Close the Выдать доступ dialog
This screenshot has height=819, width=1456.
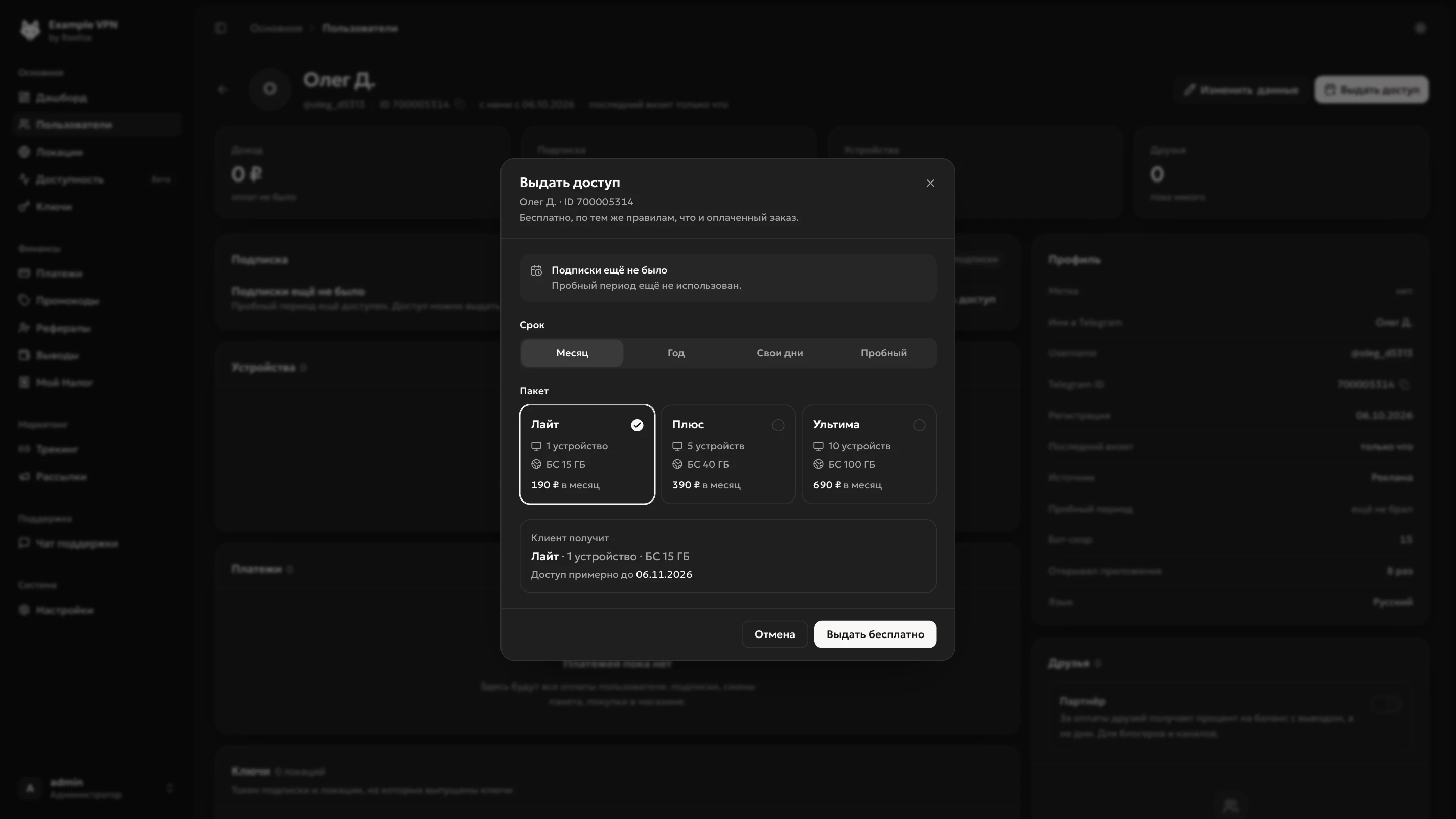930,183
